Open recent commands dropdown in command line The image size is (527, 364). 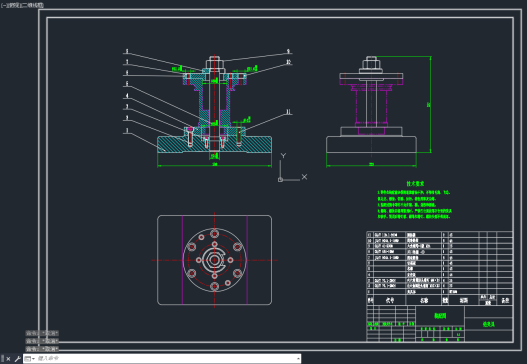pos(30,359)
